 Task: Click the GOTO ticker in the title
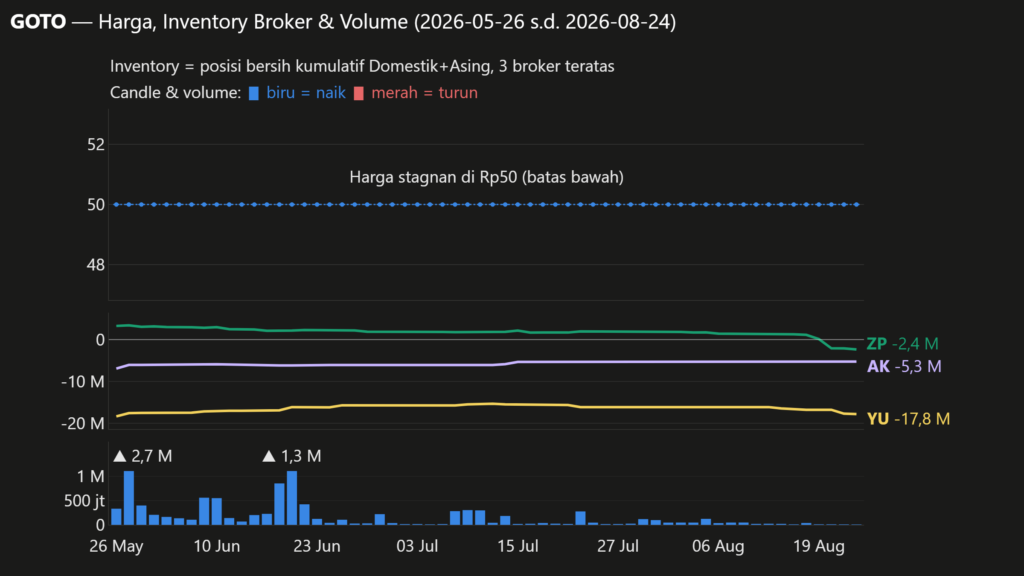[38, 22]
